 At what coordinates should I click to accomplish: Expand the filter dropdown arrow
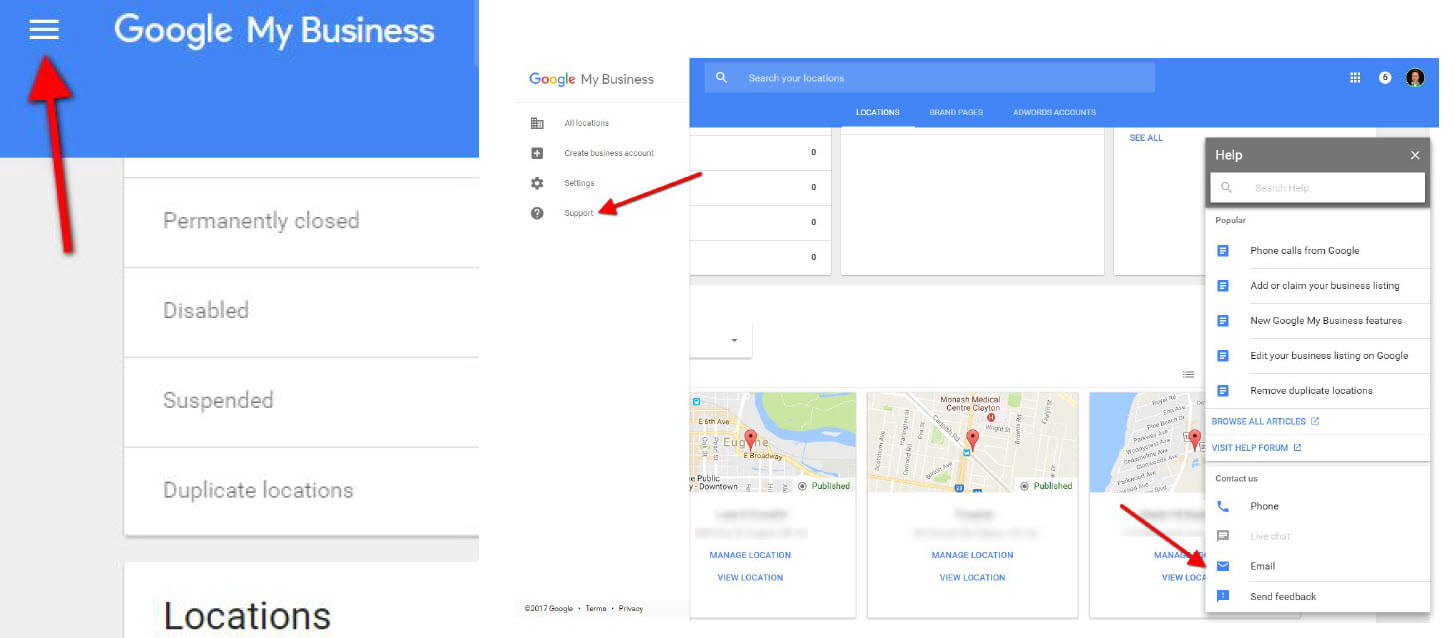pos(734,341)
